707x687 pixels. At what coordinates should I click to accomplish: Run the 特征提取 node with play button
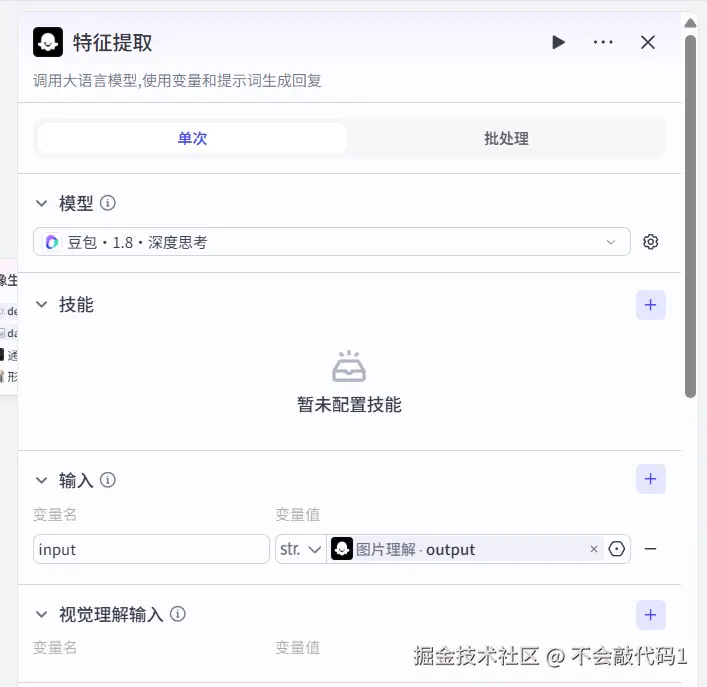click(x=558, y=42)
